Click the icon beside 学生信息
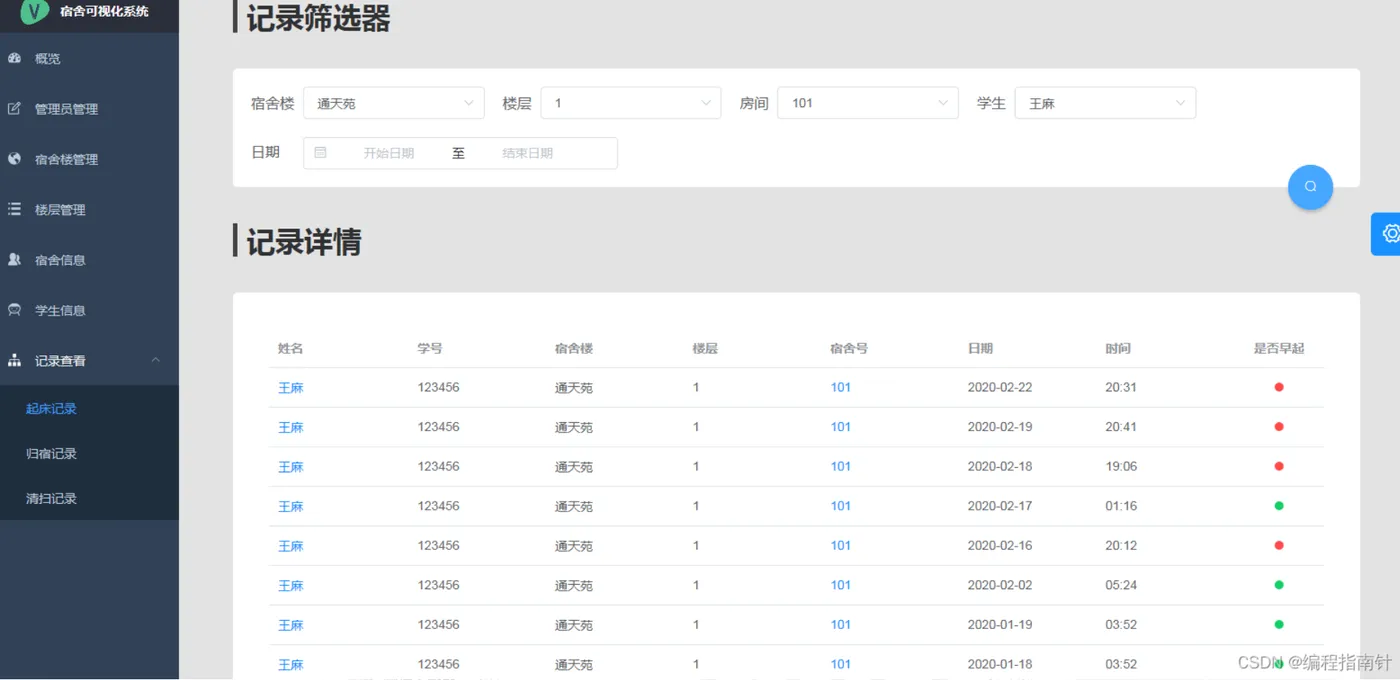 point(14,309)
